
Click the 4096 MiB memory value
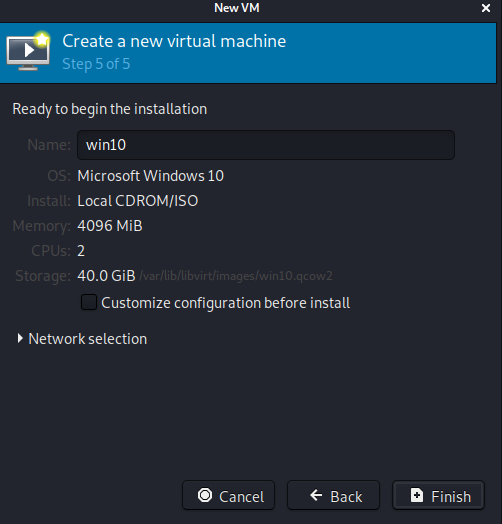click(110, 226)
